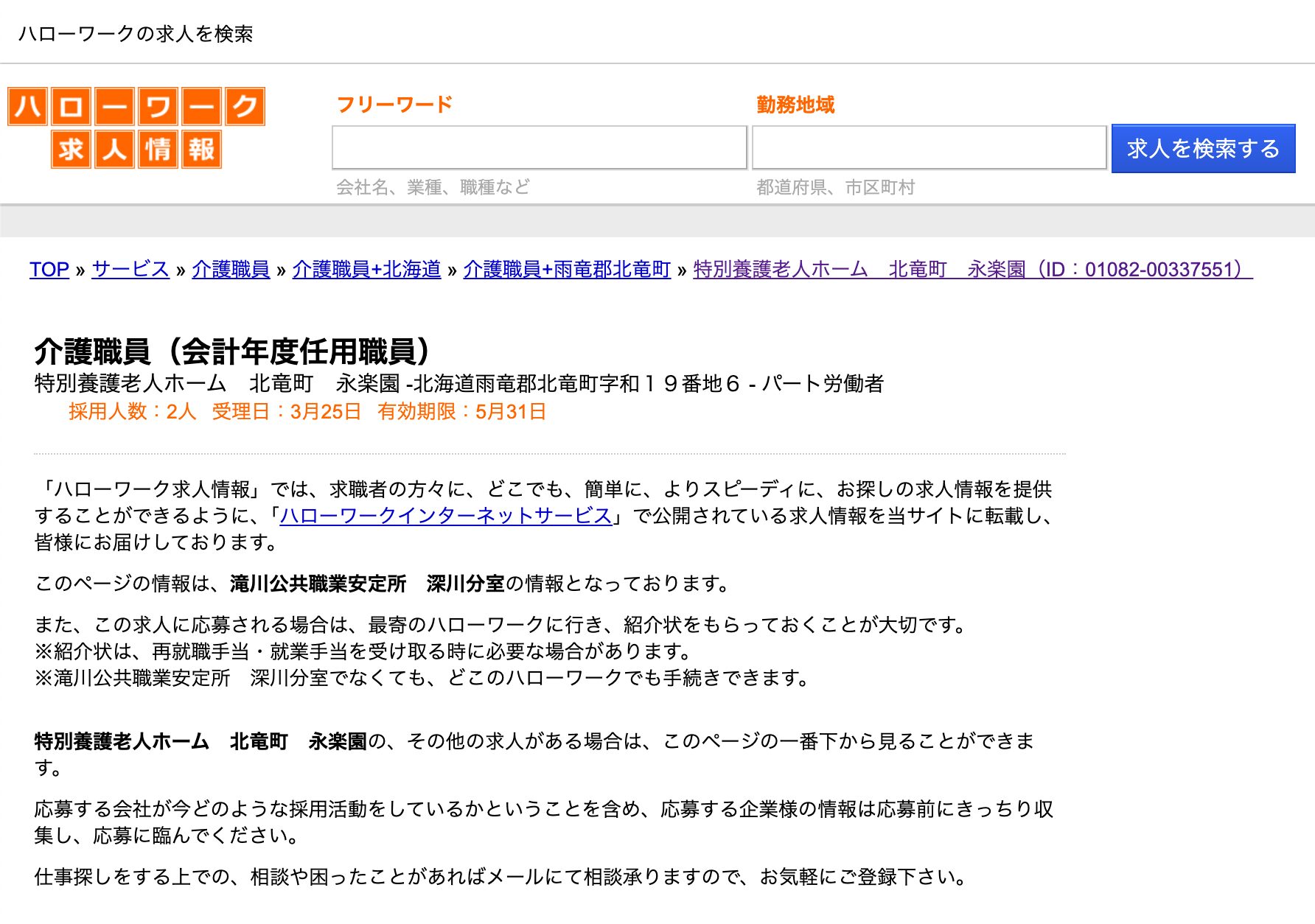Click the 会社名、業種、職種など placeholder hint
This screenshot has width=1315, height=924.
pos(433,186)
